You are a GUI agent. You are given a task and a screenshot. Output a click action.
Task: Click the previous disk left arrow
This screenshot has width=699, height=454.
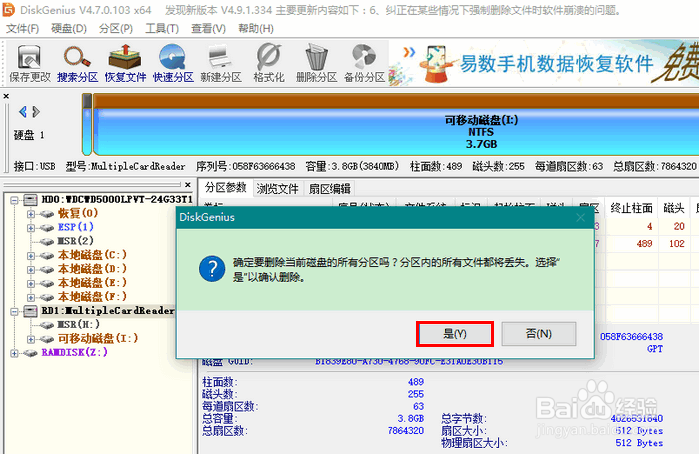pyautogui.click(x=23, y=111)
